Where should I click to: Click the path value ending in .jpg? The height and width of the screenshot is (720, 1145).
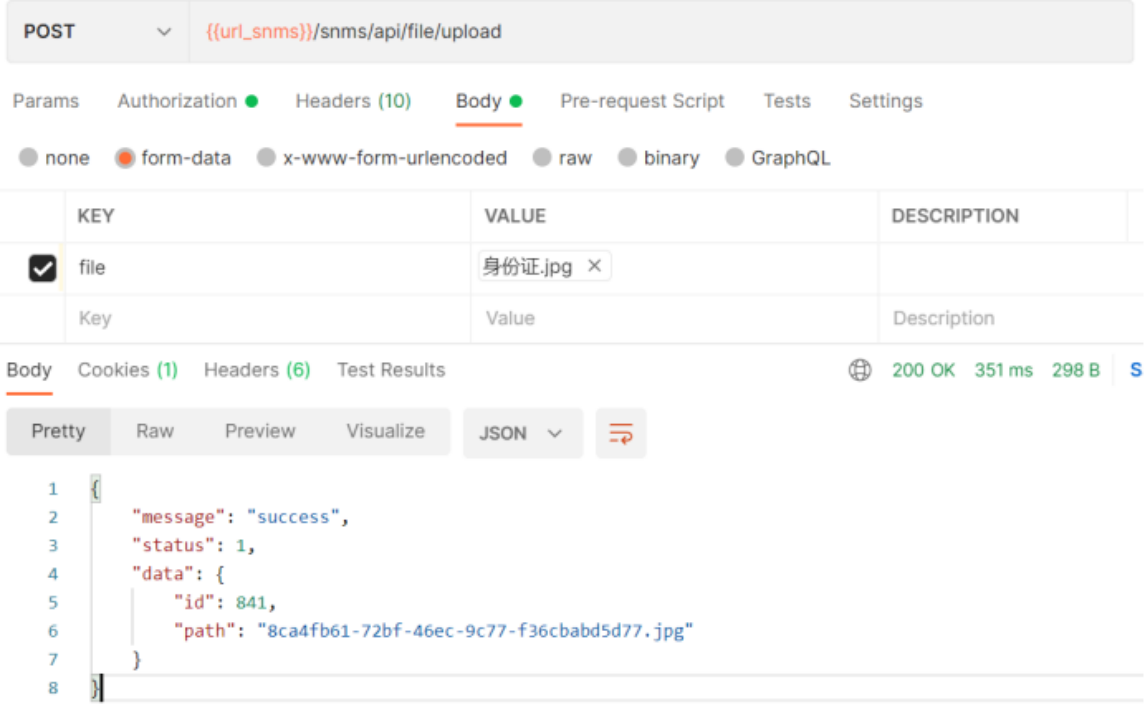pos(475,631)
